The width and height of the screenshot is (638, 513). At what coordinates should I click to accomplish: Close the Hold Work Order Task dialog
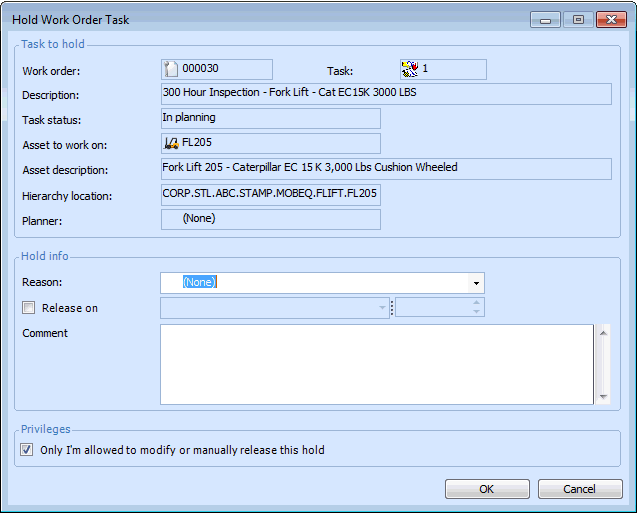611,20
